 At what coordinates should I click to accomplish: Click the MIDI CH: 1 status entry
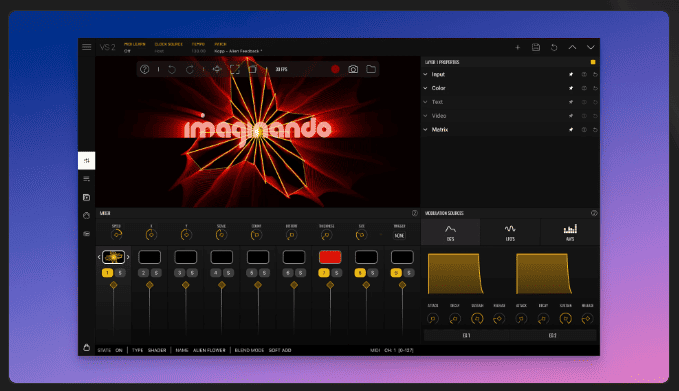pos(392,350)
